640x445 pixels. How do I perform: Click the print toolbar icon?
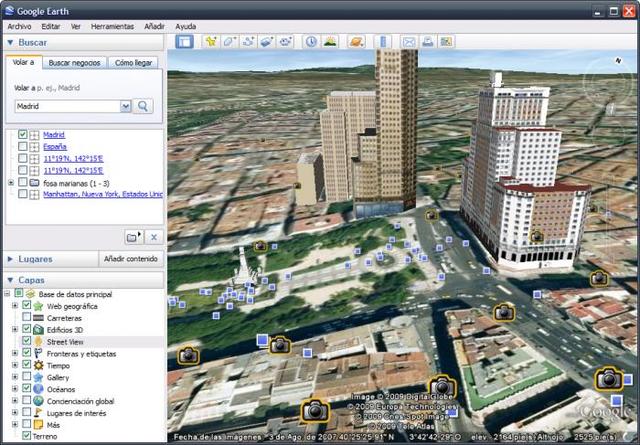(x=427, y=42)
